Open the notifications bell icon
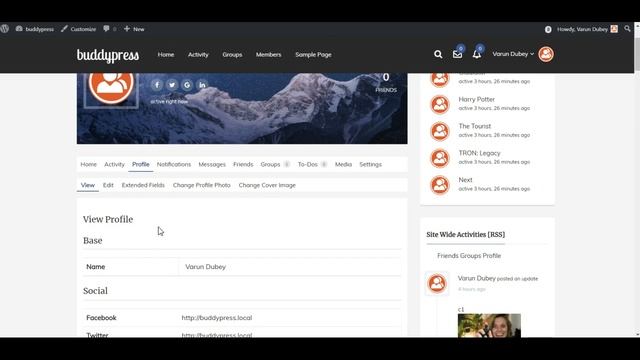 click(477, 54)
